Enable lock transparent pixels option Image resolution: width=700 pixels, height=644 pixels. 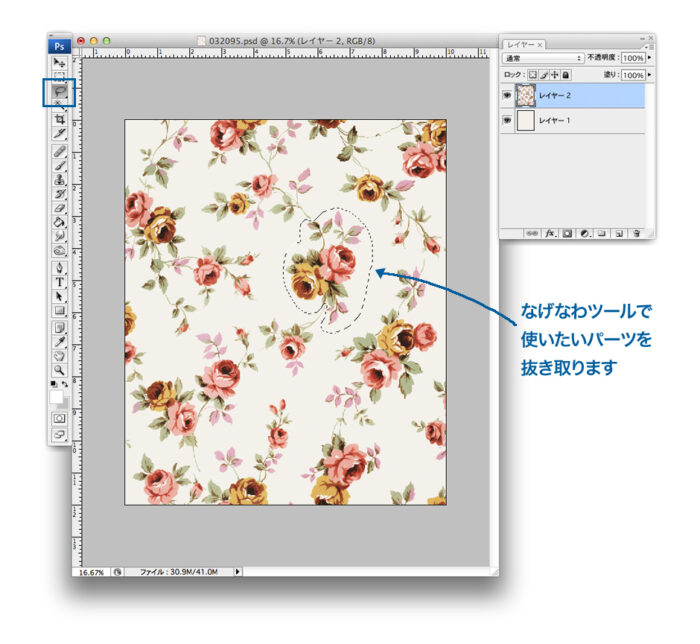coord(533,74)
